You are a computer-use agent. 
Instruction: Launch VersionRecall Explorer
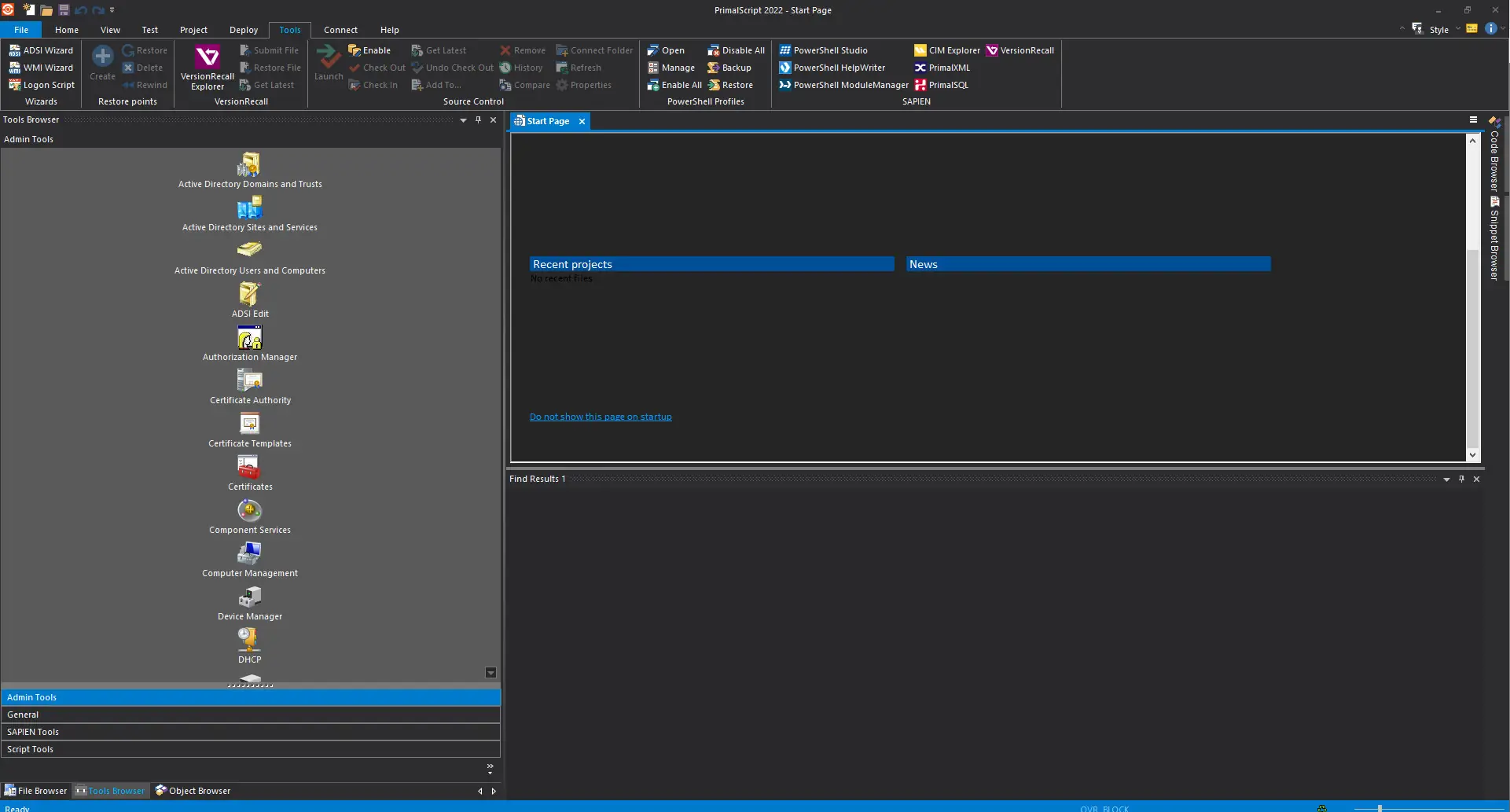pyautogui.click(x=208, y=68)
